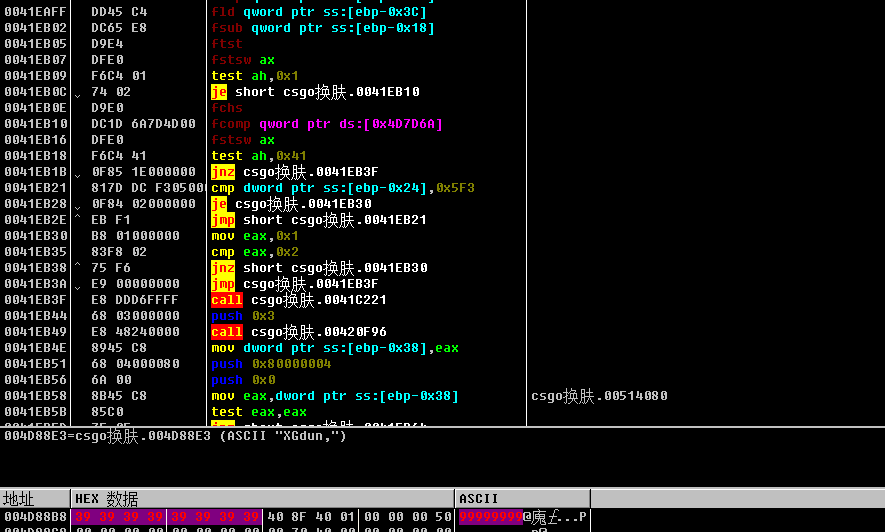
Task: Select address 0041EAFF in disassembly
Action: [x=35, y=12]
